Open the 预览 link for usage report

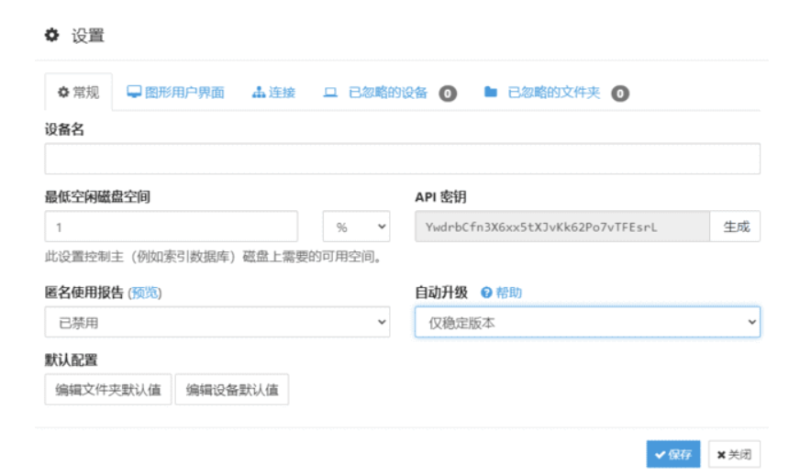(x=145, y=293)
